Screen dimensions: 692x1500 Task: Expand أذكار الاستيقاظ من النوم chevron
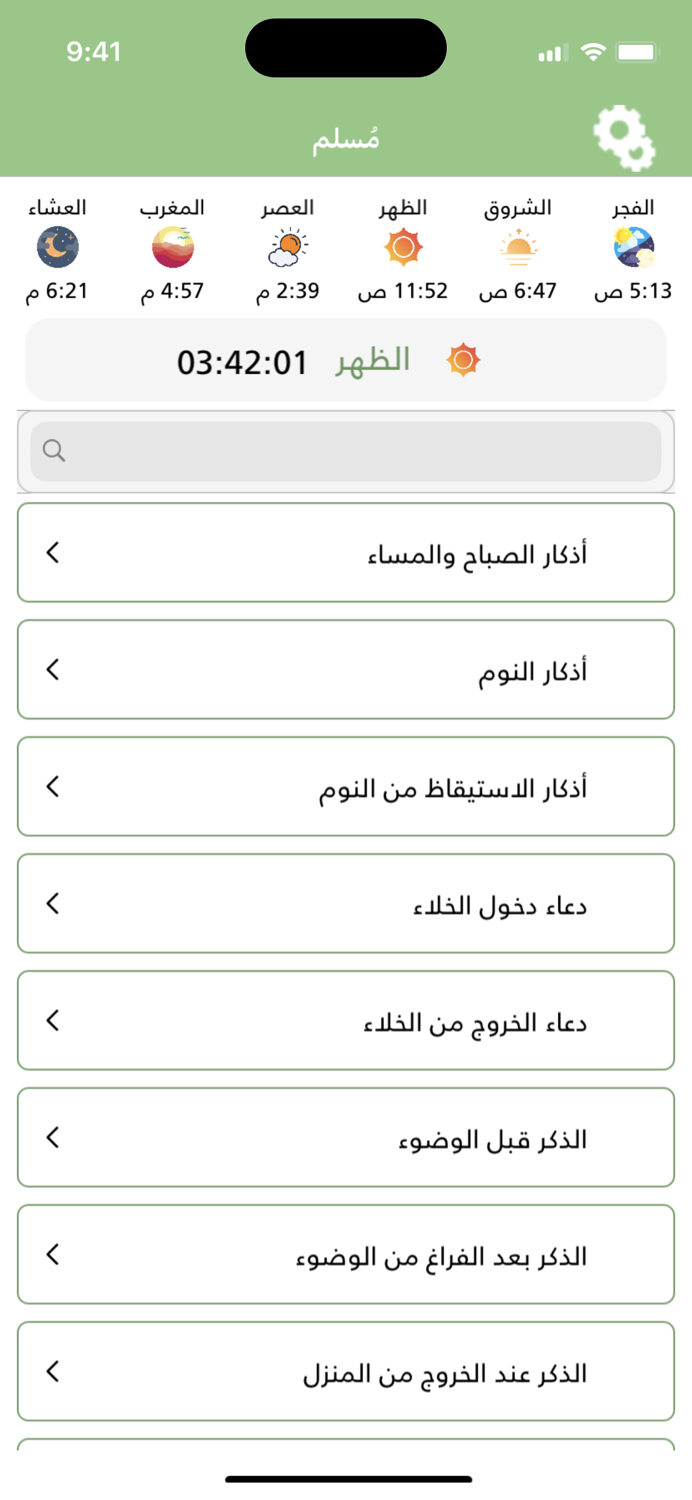click(x=52, y=786)
